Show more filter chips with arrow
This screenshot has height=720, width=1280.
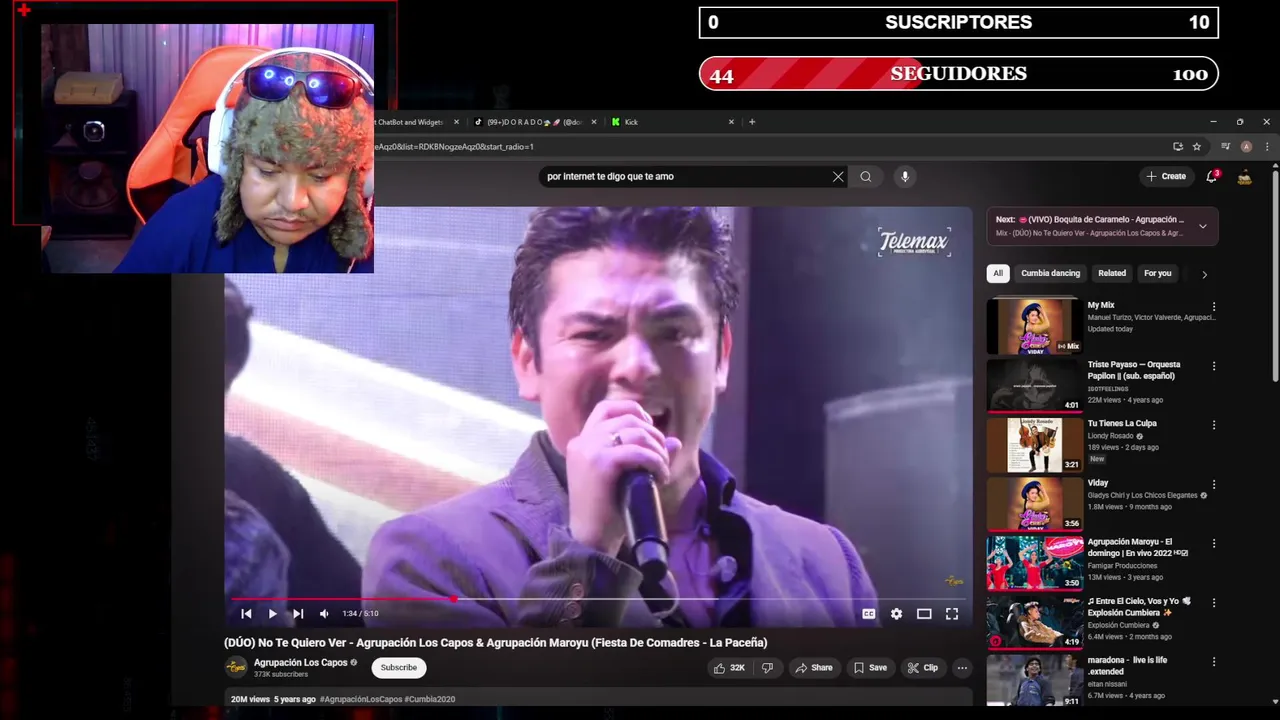(1204, 274)
